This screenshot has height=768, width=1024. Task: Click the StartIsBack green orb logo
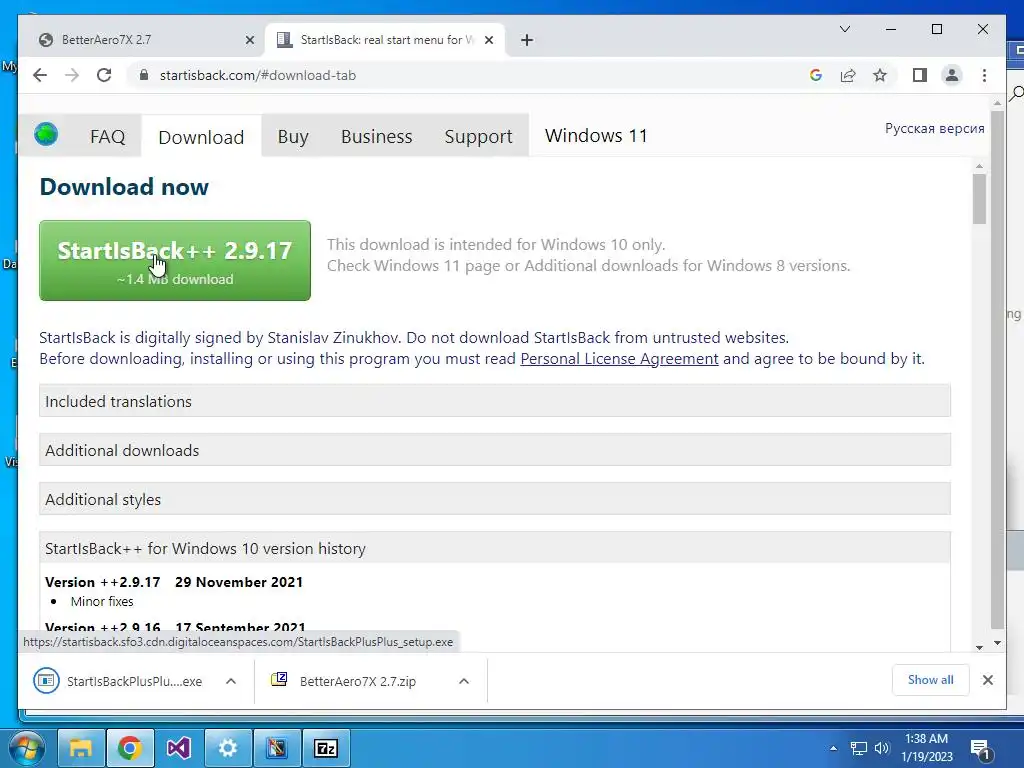click(46, 134)
